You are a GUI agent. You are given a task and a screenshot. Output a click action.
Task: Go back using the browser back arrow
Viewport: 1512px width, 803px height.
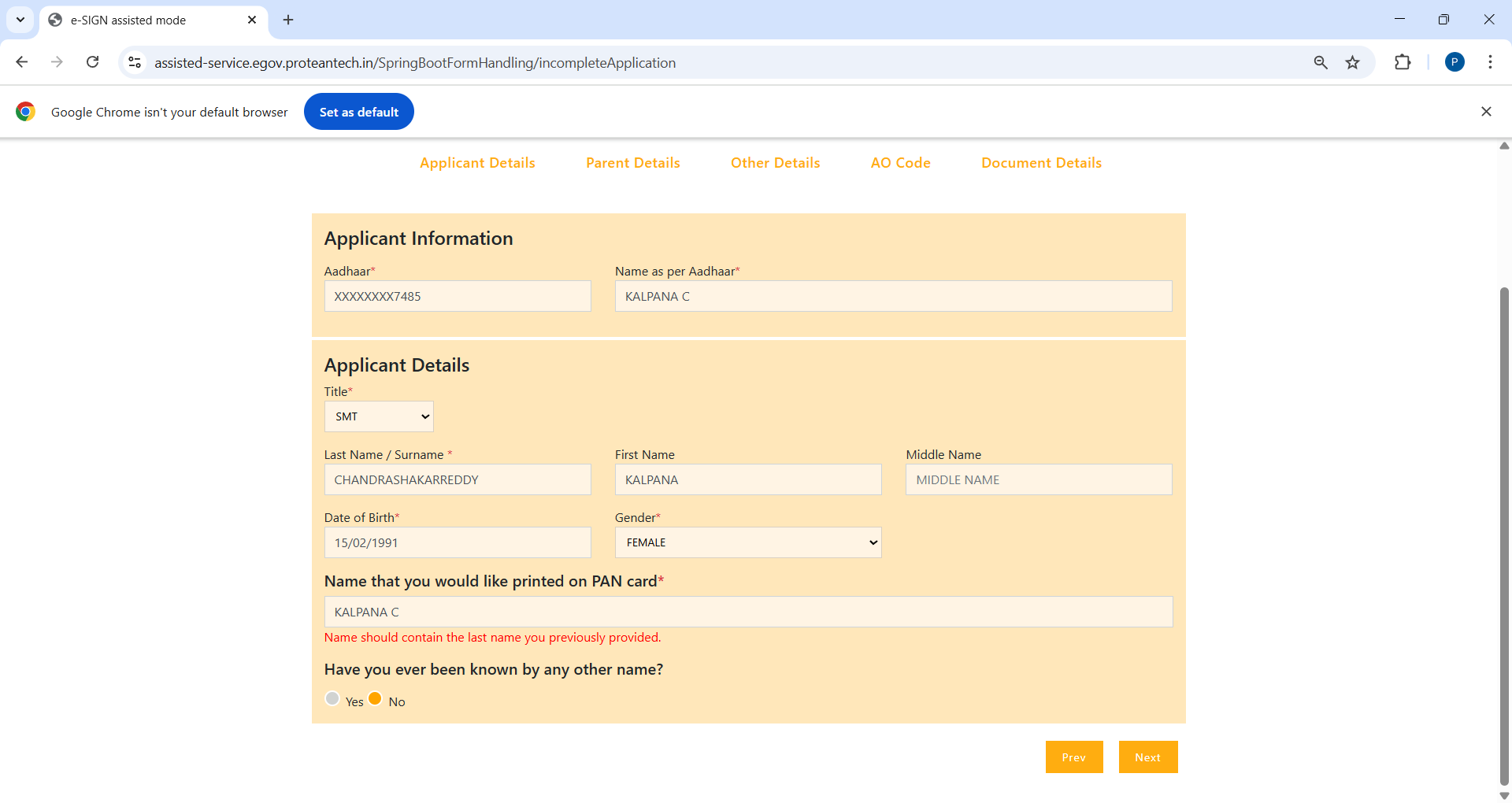click(x=22, y=62)
